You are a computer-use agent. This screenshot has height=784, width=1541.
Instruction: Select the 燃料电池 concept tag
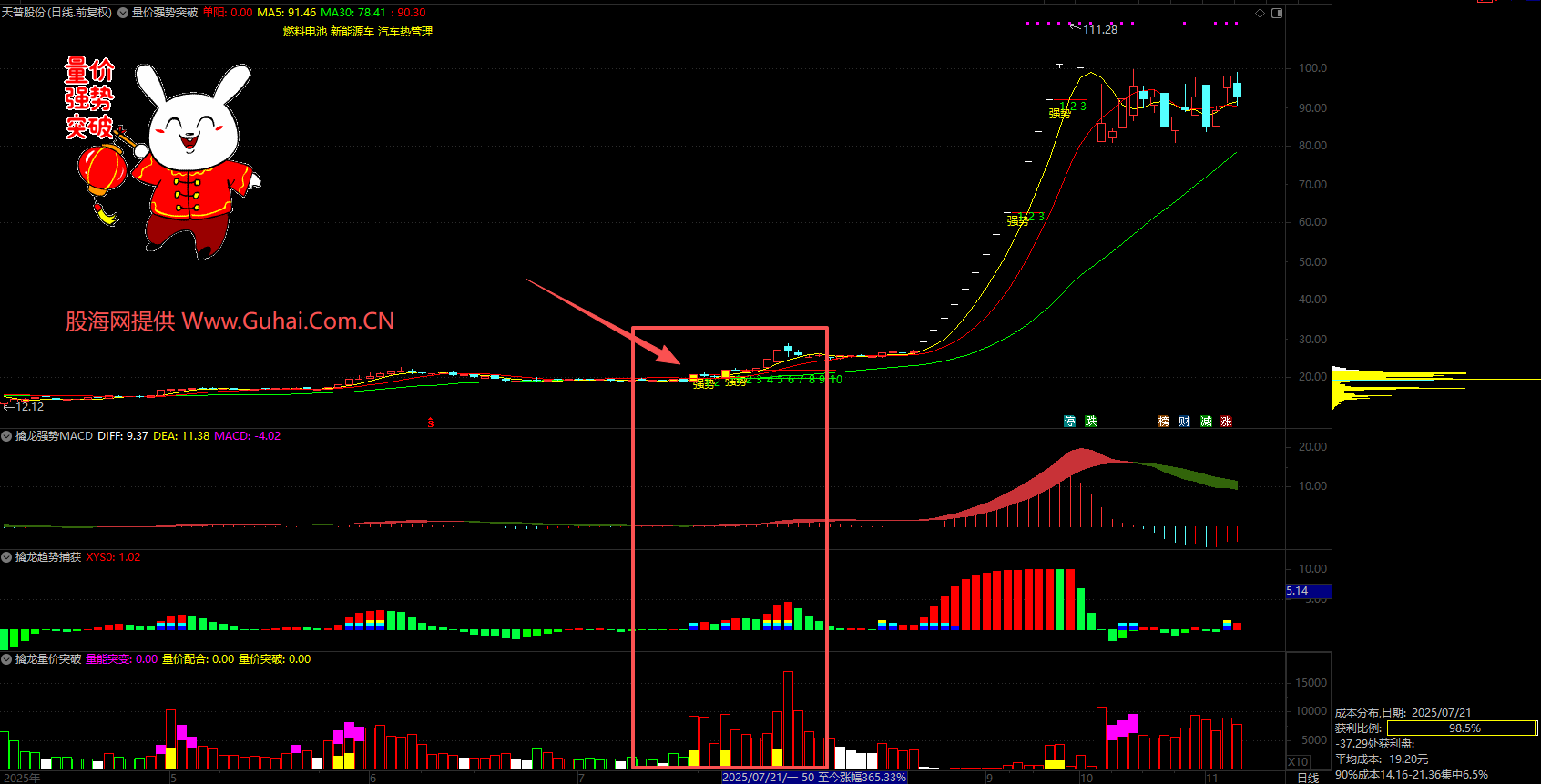(x=304, y=31)
